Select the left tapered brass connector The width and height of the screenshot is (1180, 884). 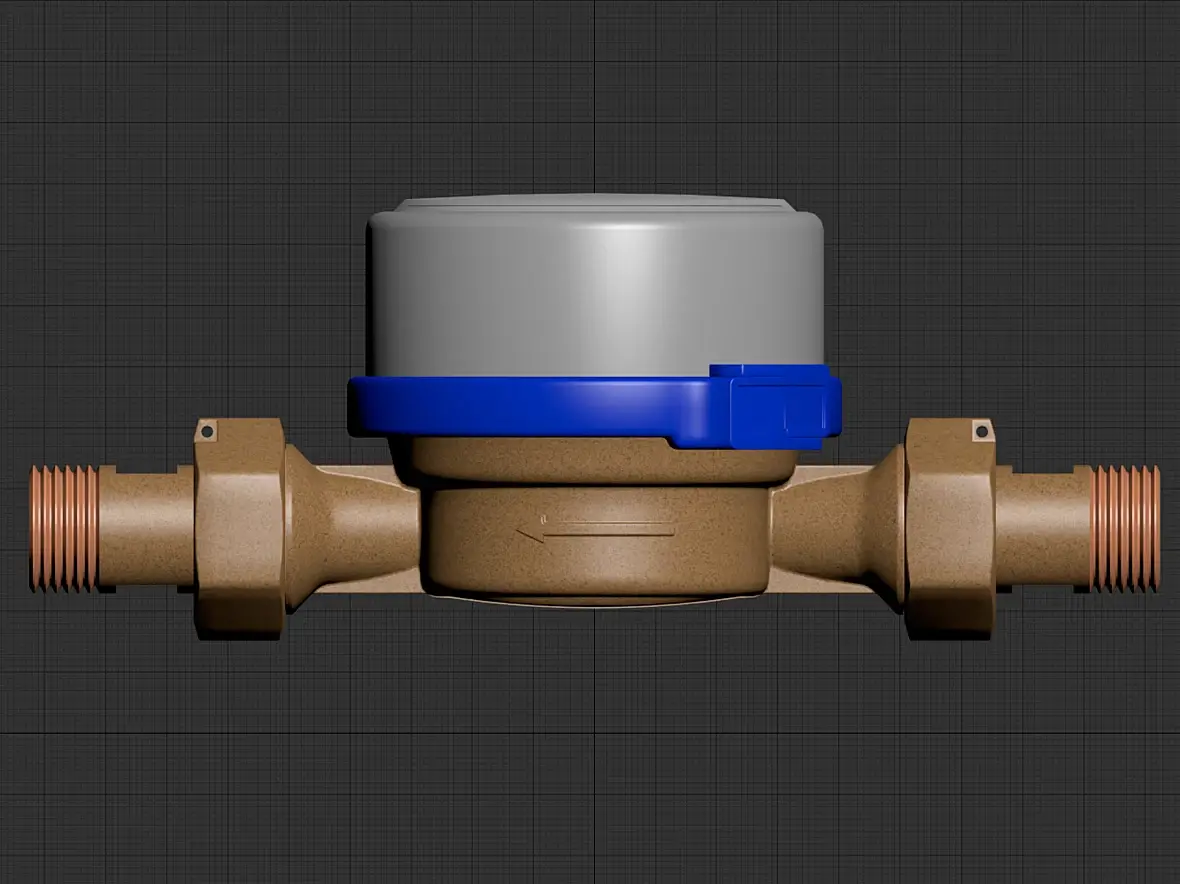[x=351, y=528]
